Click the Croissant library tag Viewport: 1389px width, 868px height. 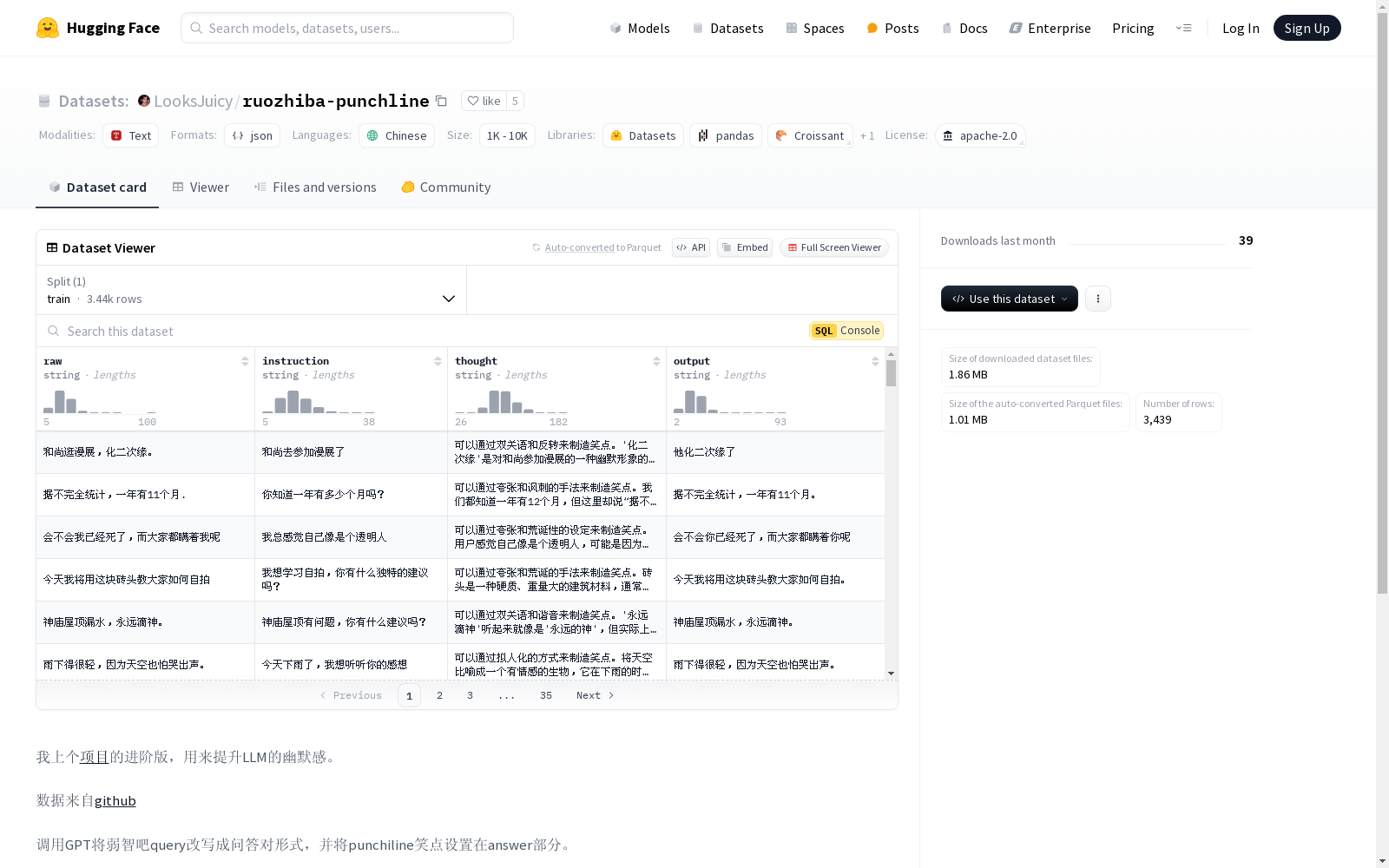810,135
